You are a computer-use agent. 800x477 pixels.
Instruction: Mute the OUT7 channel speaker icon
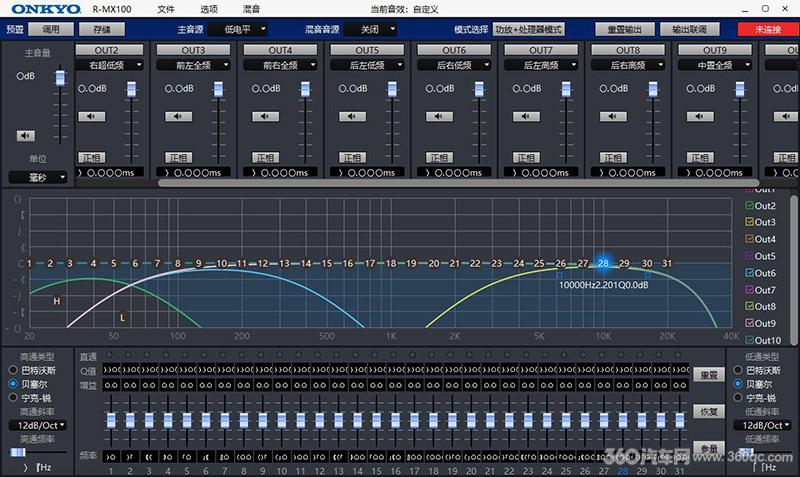tap(526, 116)
